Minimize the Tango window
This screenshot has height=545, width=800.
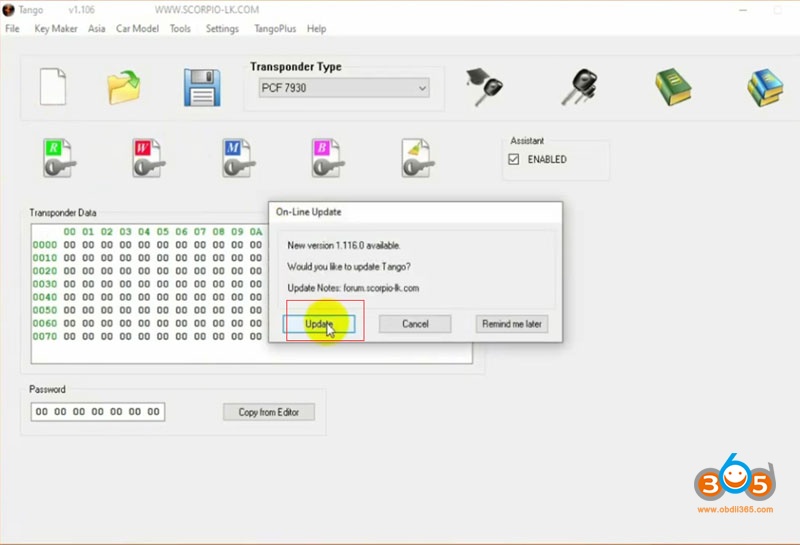(x=743, y=10)
